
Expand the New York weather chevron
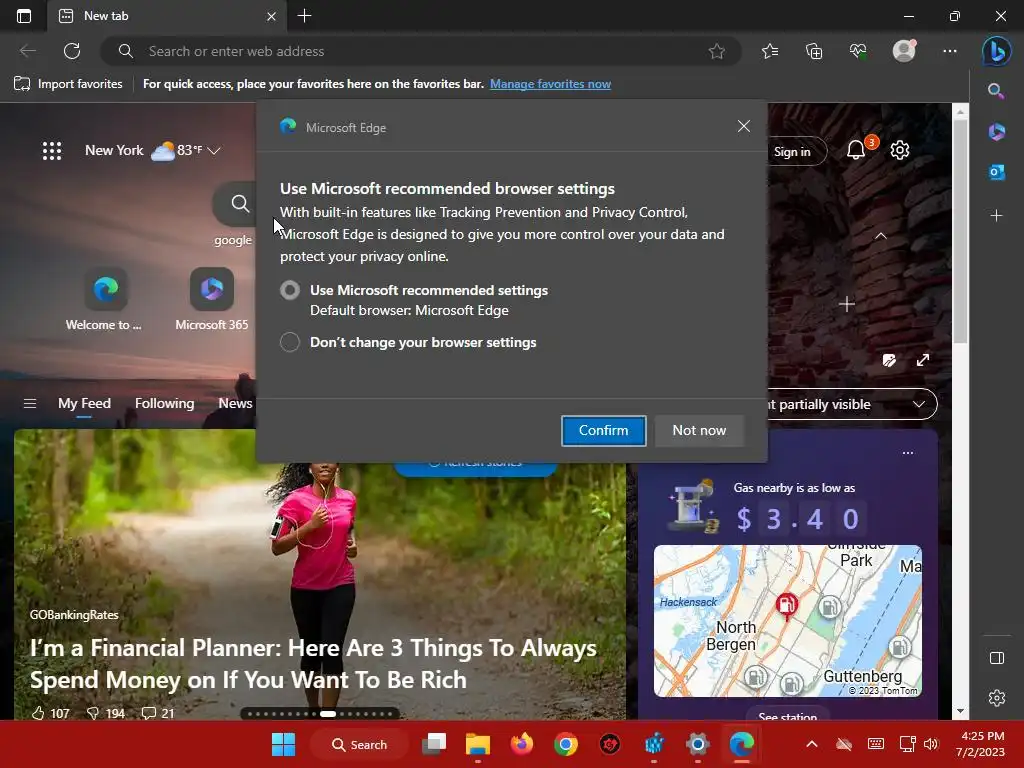(x=214, y=151)
